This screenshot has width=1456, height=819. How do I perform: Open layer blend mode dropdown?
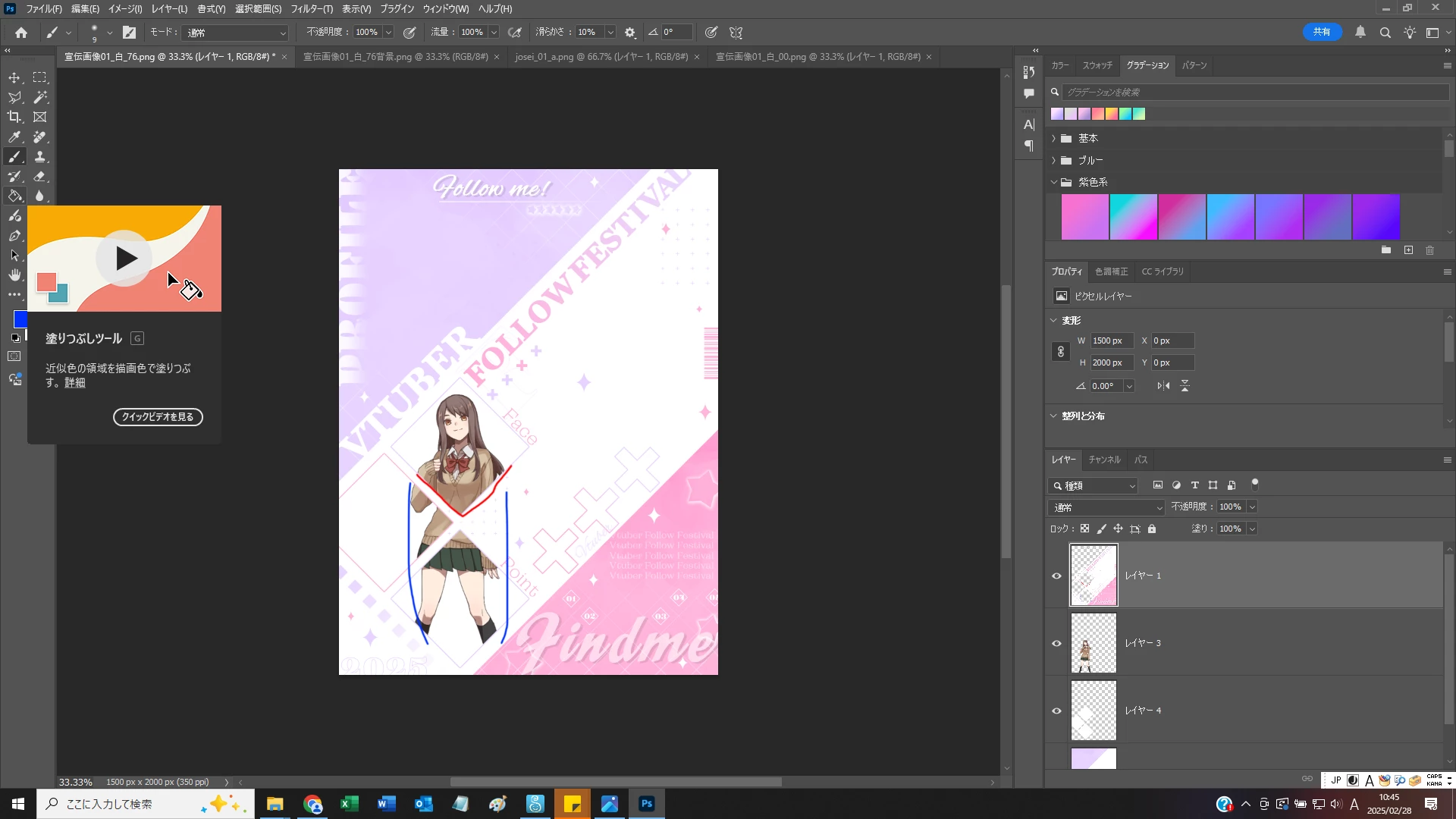(1106, 507)
